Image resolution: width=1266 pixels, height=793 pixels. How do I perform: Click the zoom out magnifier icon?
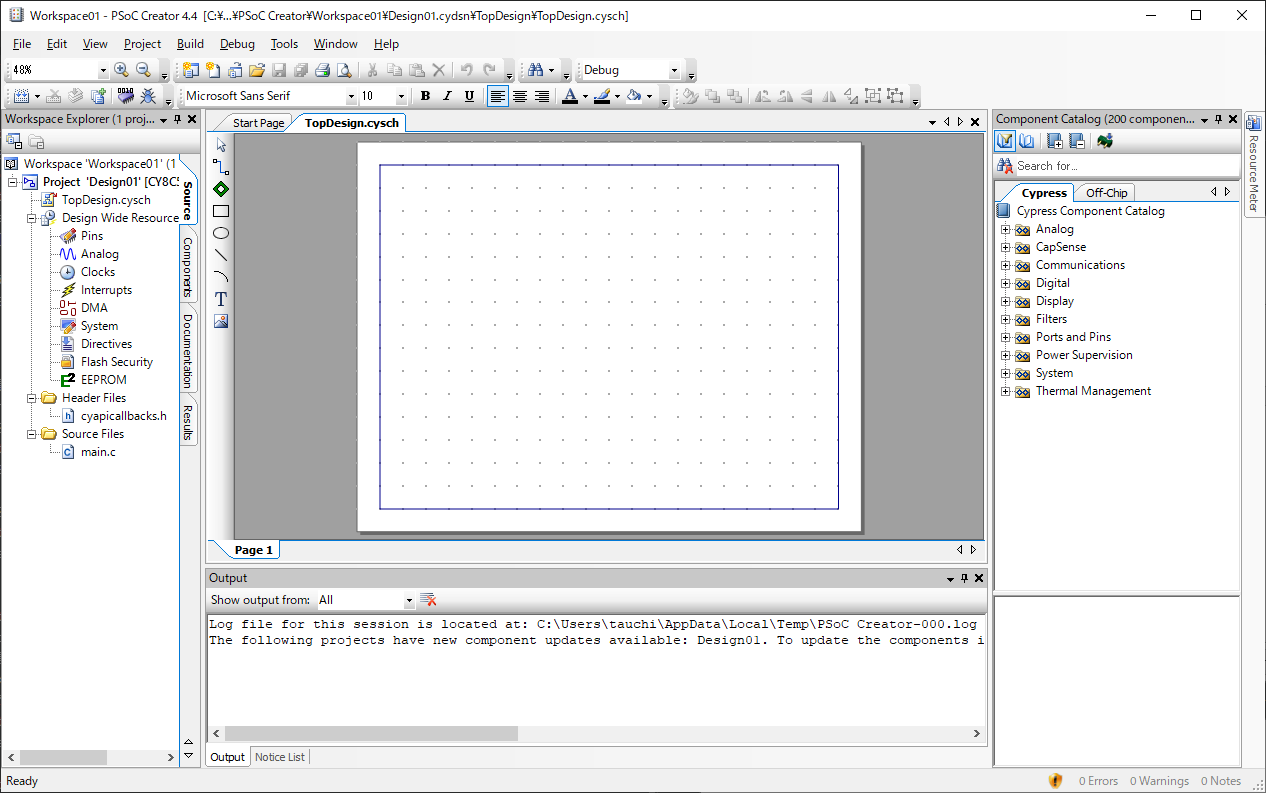pos(143,70)
